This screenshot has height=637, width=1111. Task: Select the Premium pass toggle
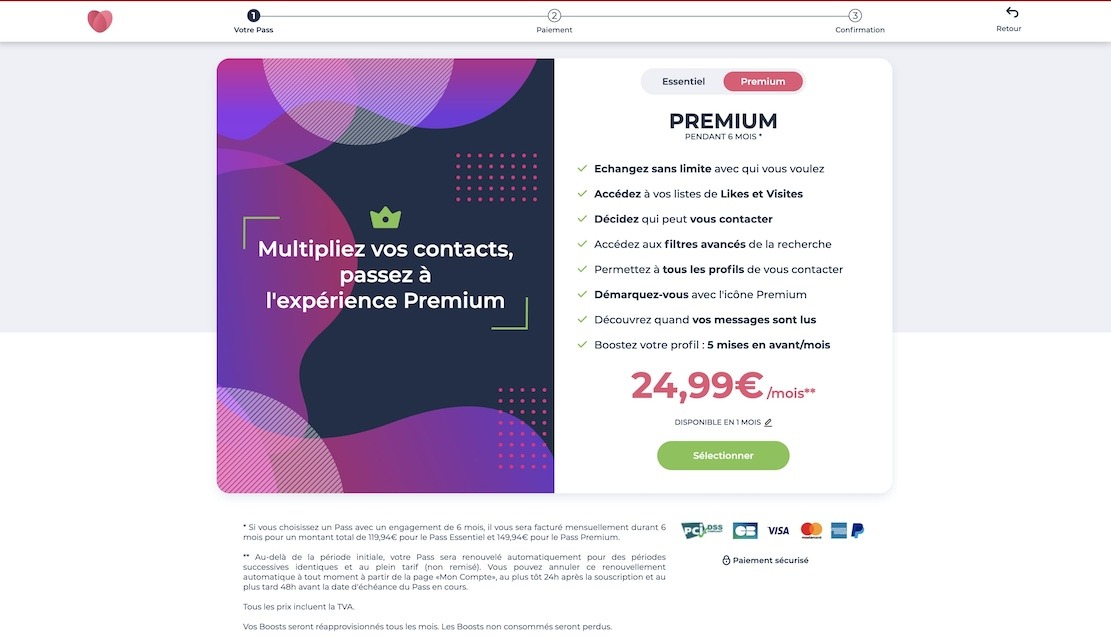pos(763,82)
